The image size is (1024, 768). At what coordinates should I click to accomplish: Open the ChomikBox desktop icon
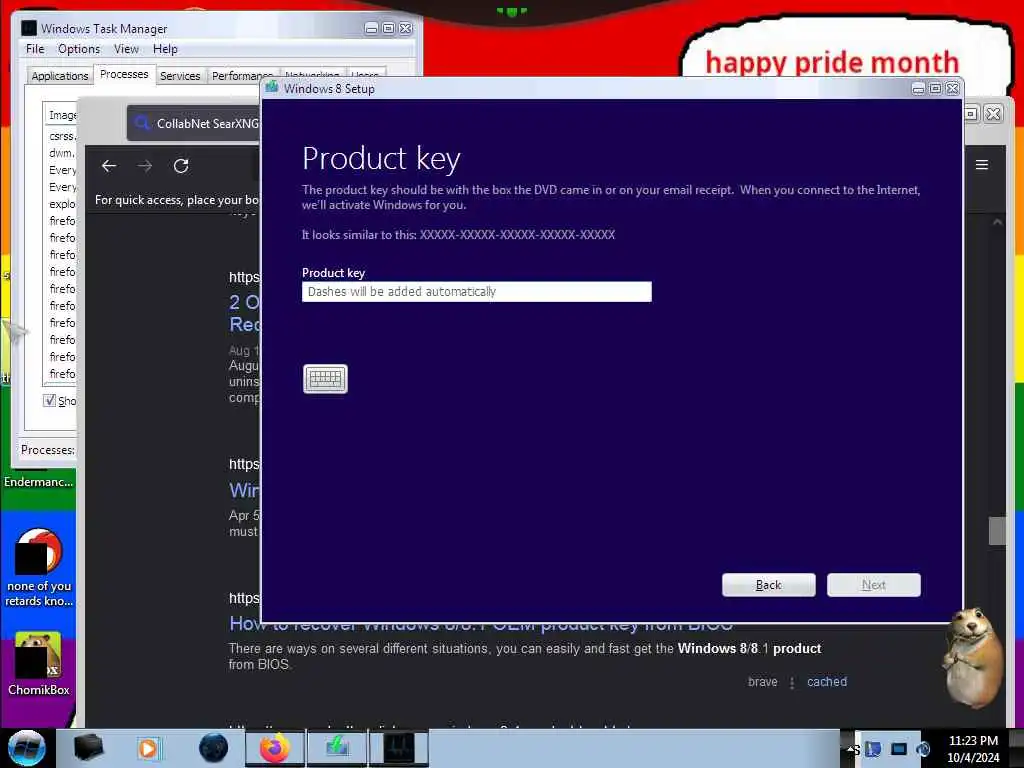[x=38, y=663]
